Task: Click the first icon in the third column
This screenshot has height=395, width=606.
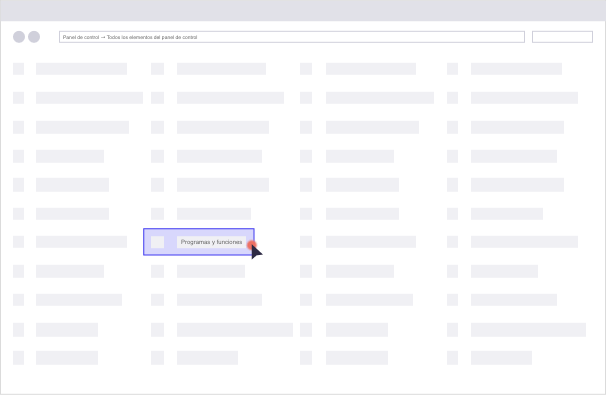Action: [x=306, y=69]
